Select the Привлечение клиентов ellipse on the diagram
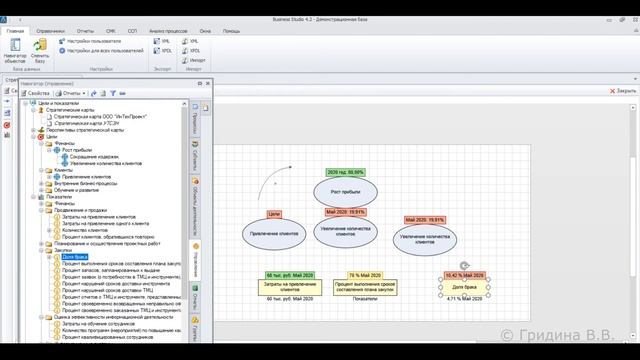Screen dimensions: 640x360 coord(274,234)
